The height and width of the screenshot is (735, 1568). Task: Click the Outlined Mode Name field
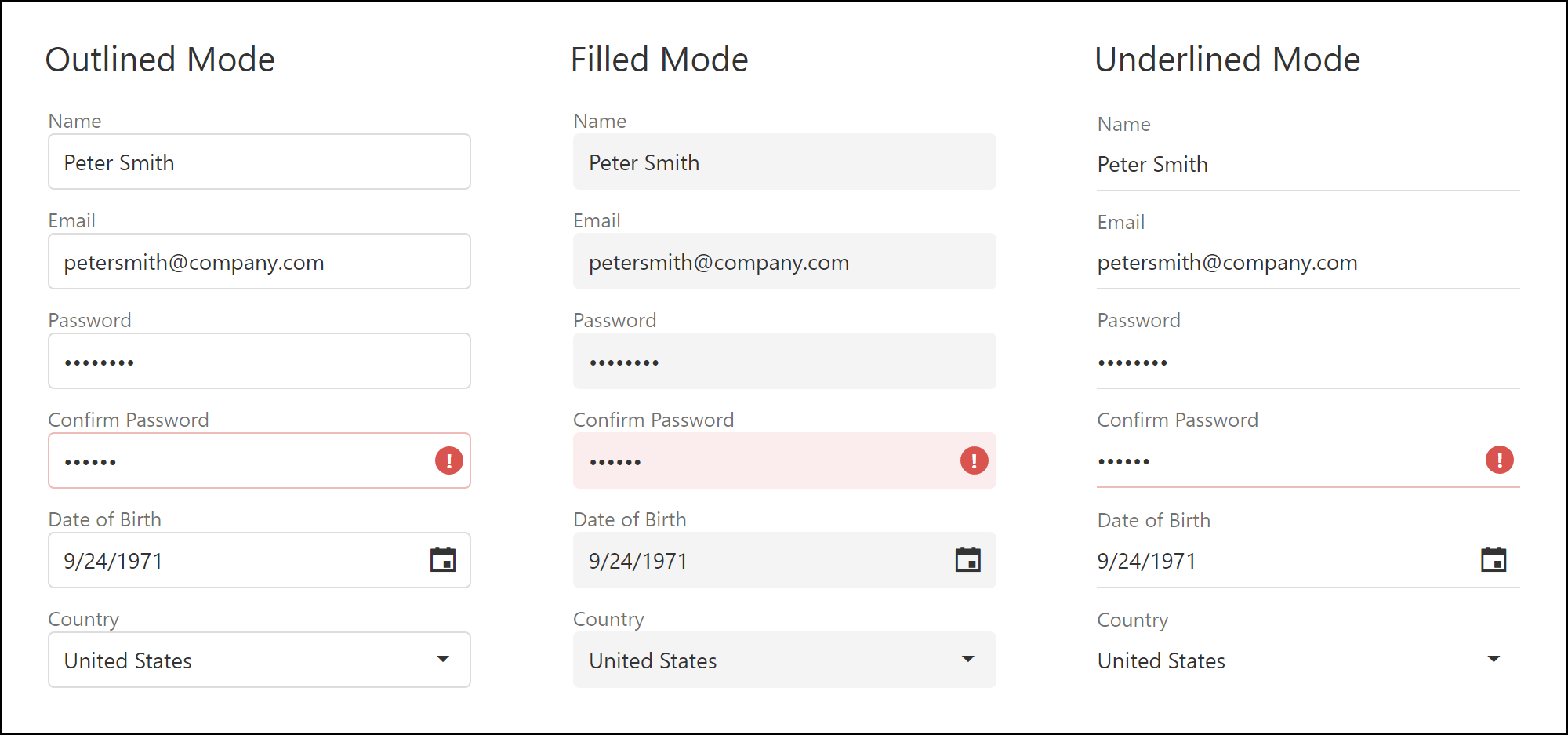point(259,162)
